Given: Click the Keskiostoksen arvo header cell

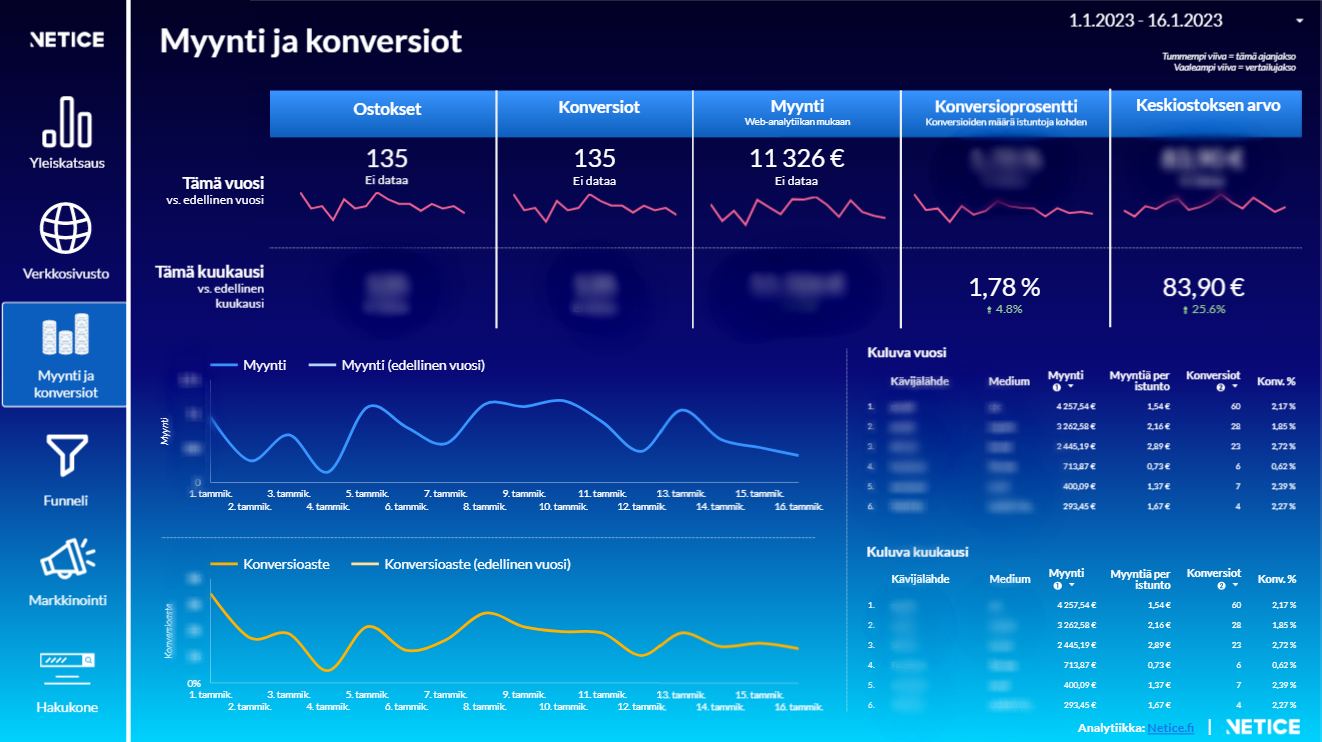Looking at the screenshot, I should point(1207,113).
